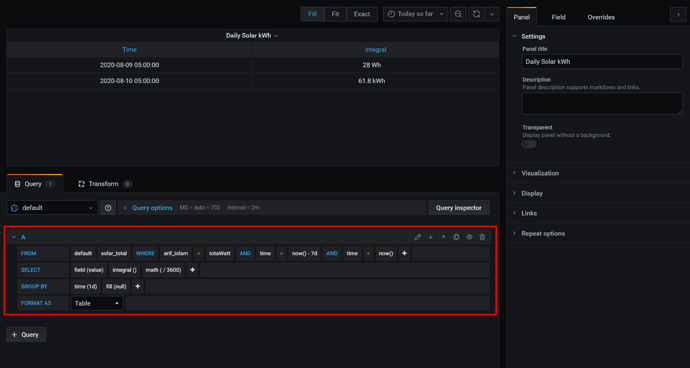Expand the Visualization section
The image size is (690, 368).
point(540,173)
